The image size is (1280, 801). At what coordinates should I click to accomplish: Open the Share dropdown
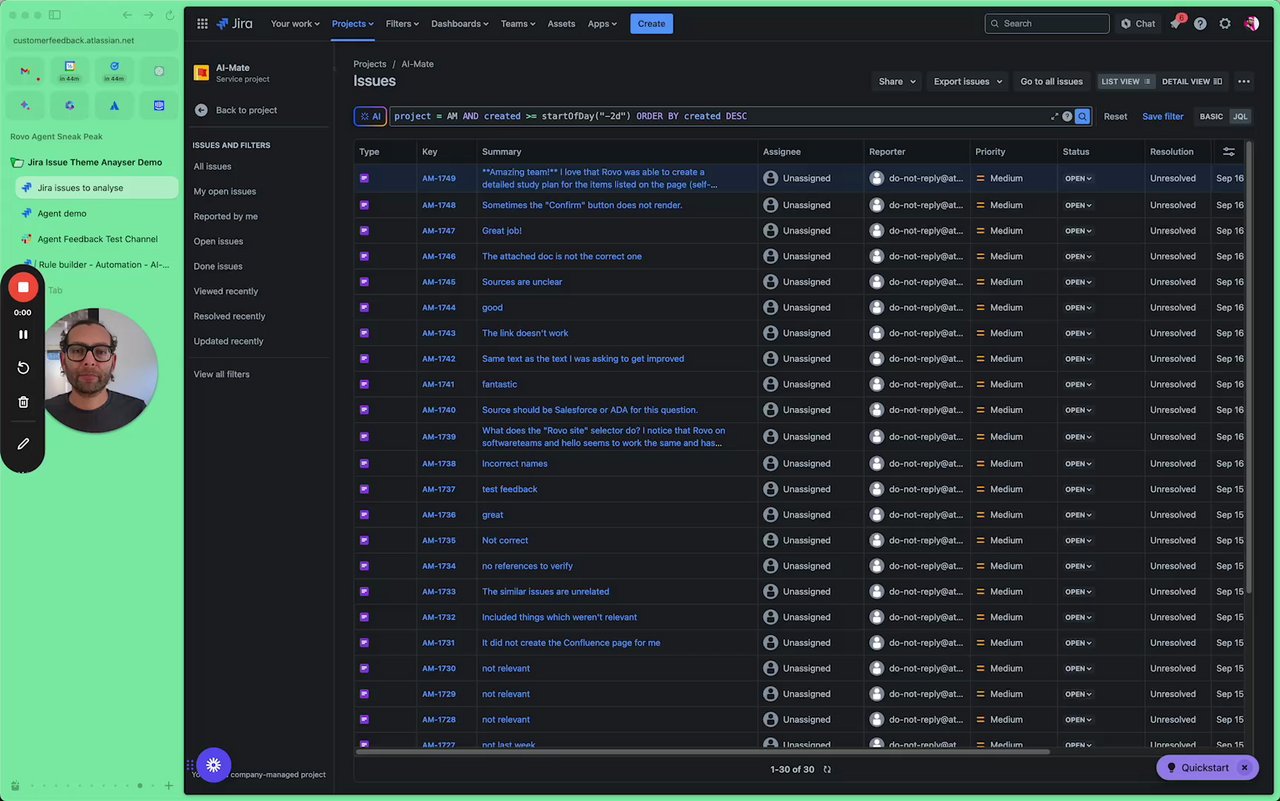pyautogui.click(x=896, y=82)
